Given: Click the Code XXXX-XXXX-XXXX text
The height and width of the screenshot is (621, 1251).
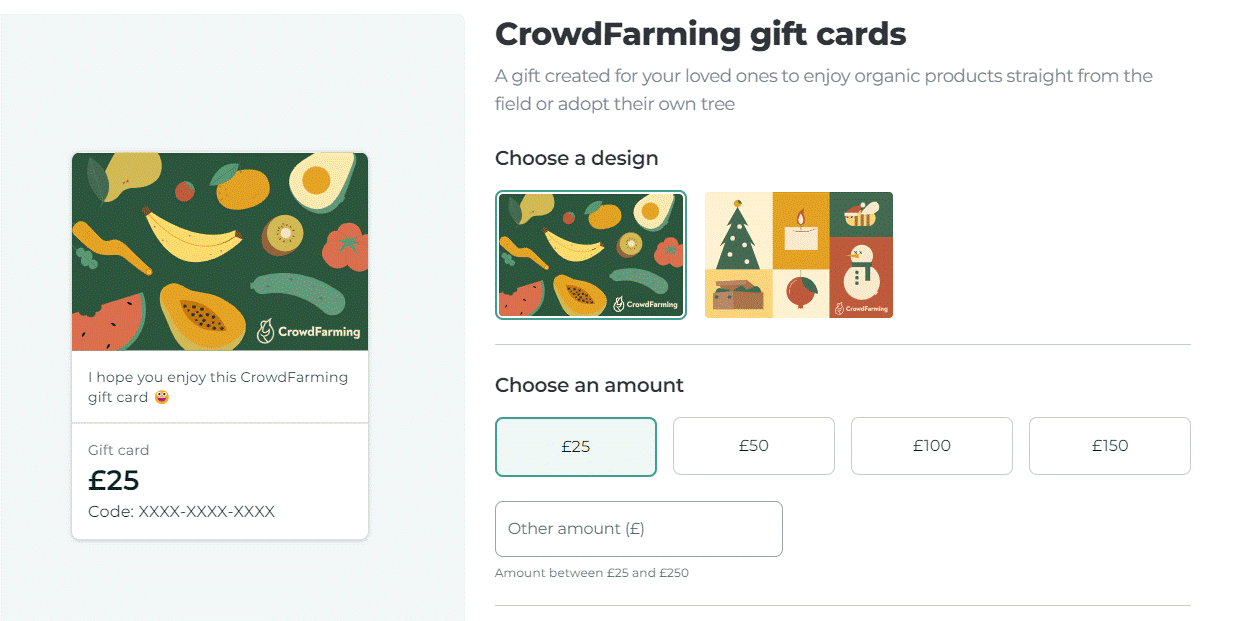Looking at the screenshot, I should click(181, 512).
